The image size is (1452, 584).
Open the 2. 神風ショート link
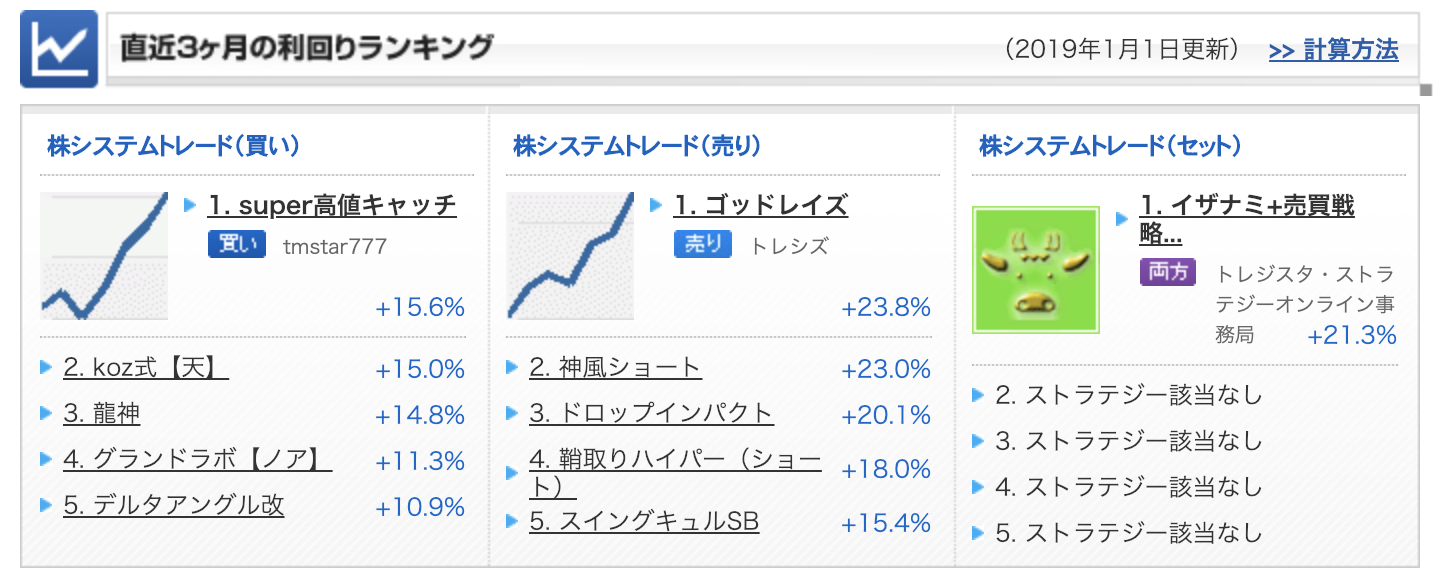pos(615,368)
